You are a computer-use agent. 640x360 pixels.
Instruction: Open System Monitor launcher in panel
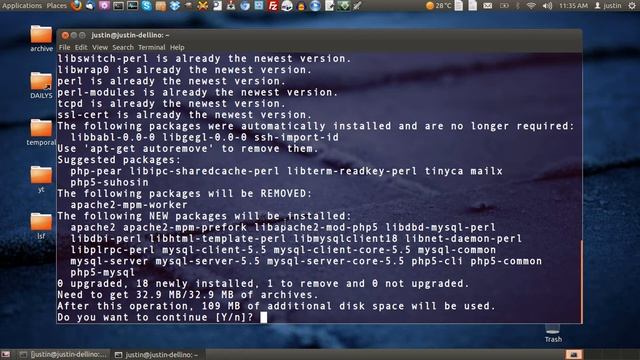coord(132,6)
